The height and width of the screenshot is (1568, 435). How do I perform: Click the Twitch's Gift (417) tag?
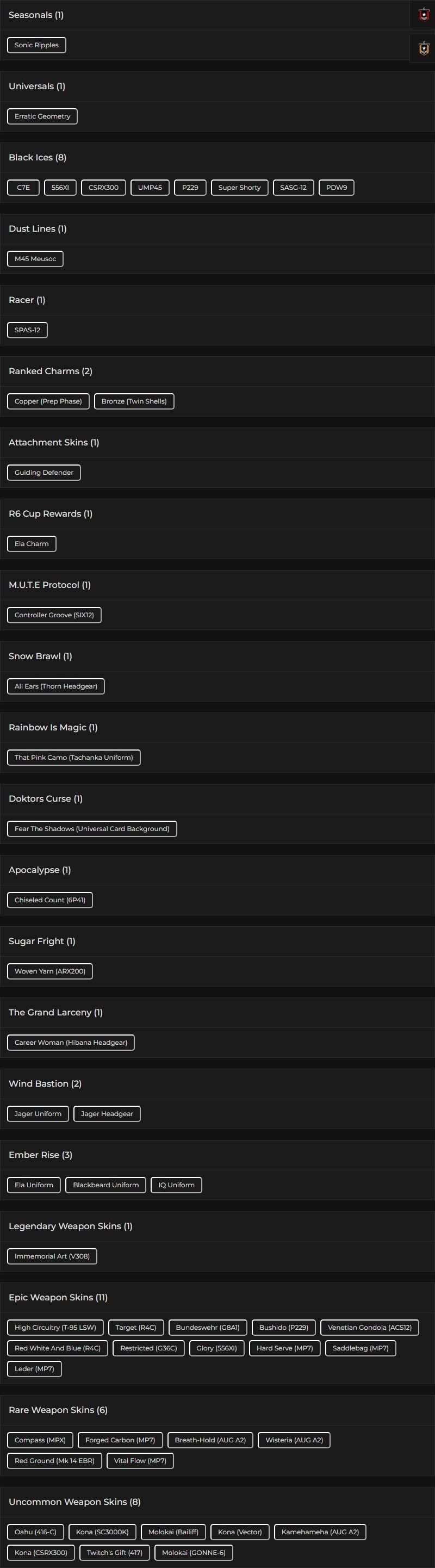(x=114, y=1552)
